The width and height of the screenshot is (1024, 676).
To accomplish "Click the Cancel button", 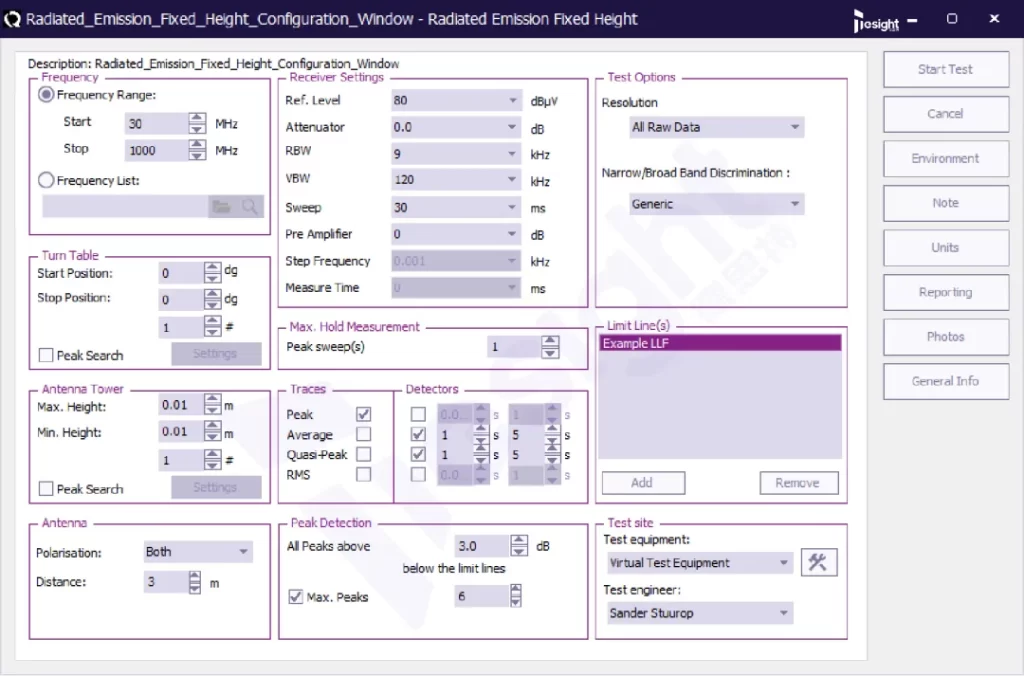I will 946,114.
